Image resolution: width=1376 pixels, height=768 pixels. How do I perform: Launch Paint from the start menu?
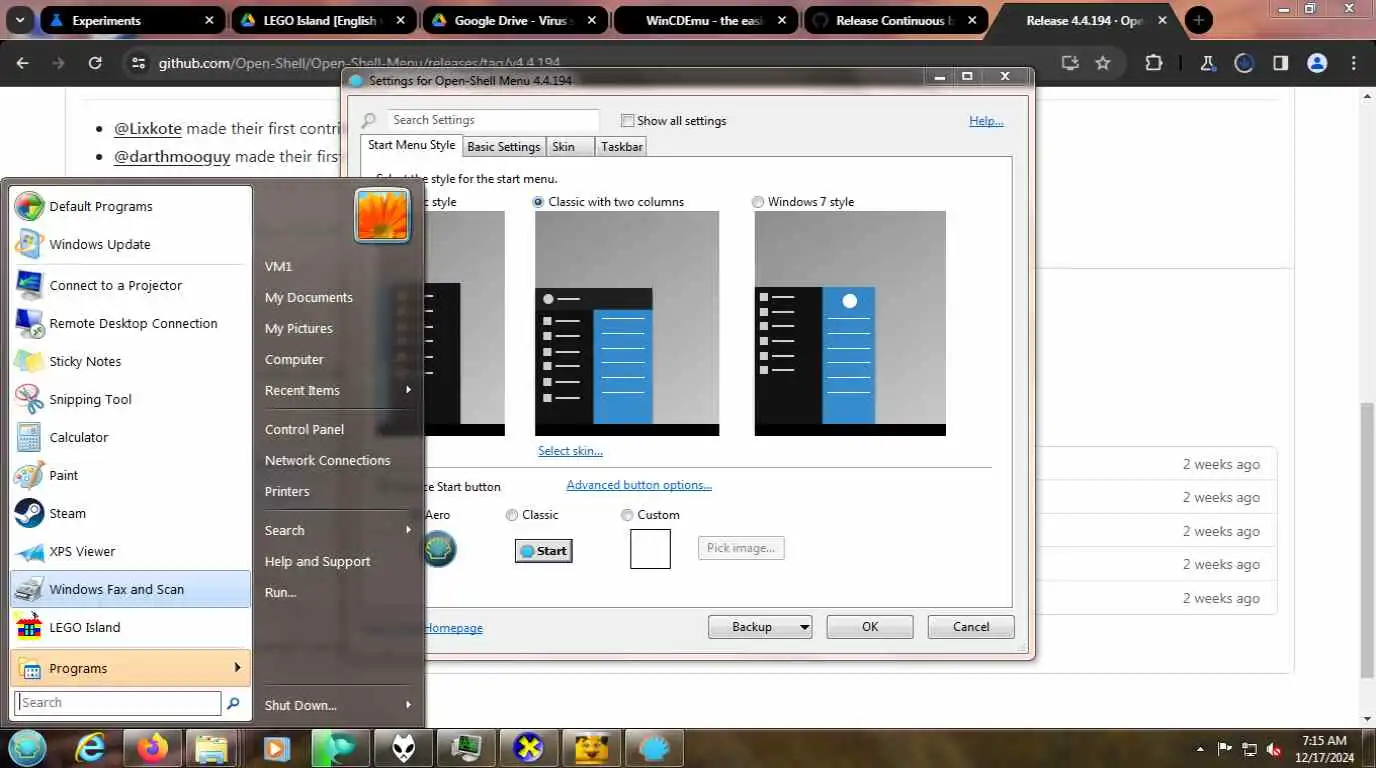[130, 475]
